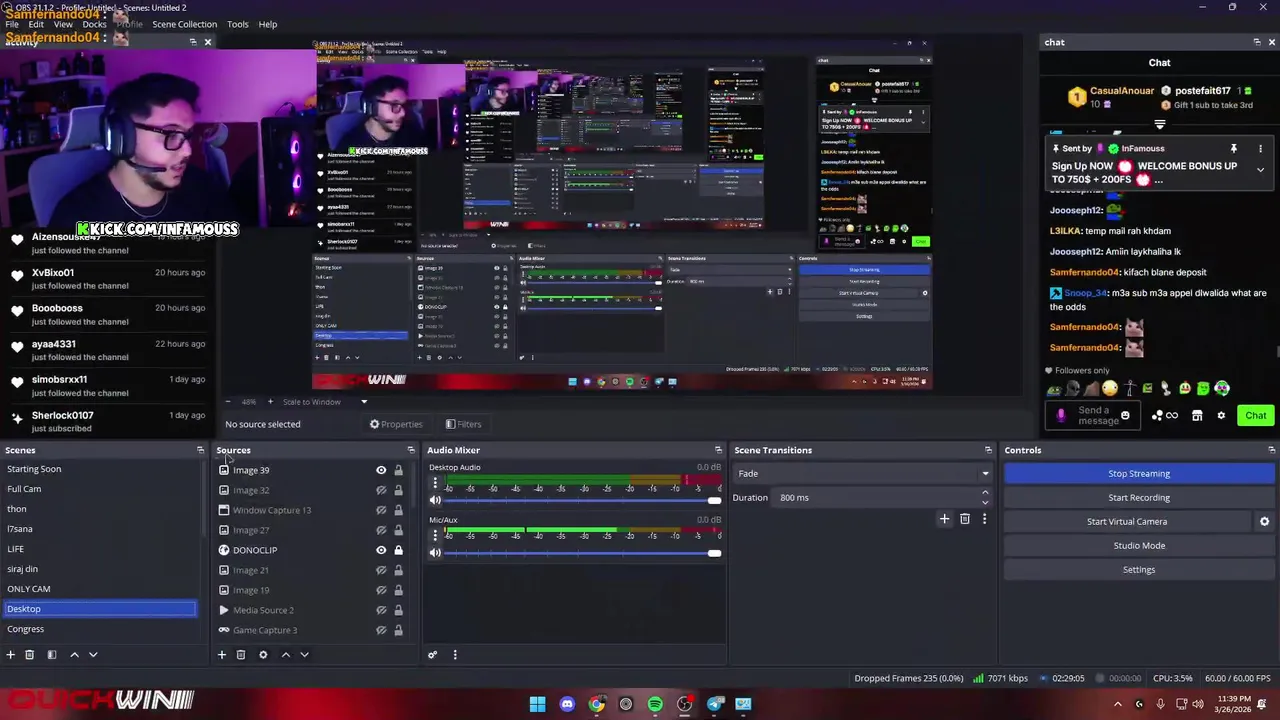Add a scene transition plus icon
The height and width of the screenshot is (720, 1280).
click(x=944, y=519)
